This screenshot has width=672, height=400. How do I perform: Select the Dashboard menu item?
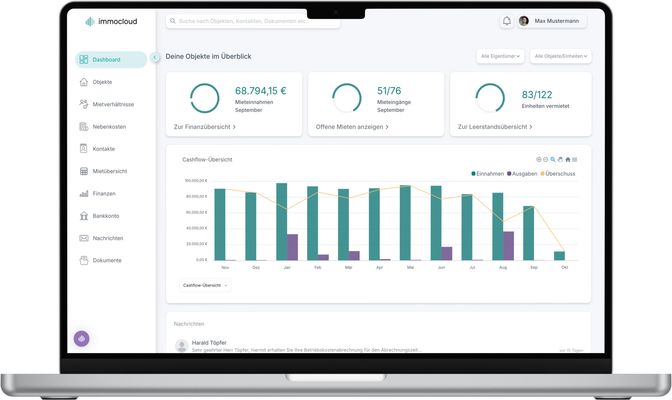pos(111,60)
